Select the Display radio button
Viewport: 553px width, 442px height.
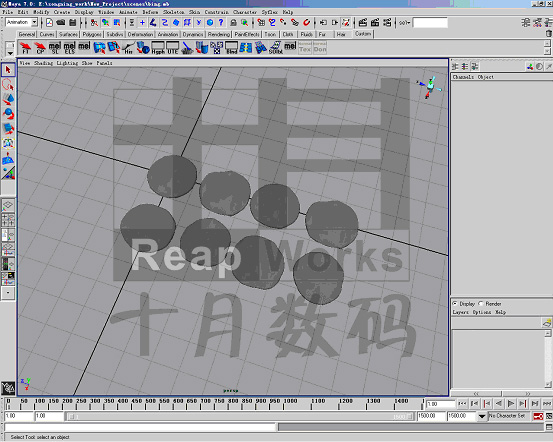(x=455, y=304)
